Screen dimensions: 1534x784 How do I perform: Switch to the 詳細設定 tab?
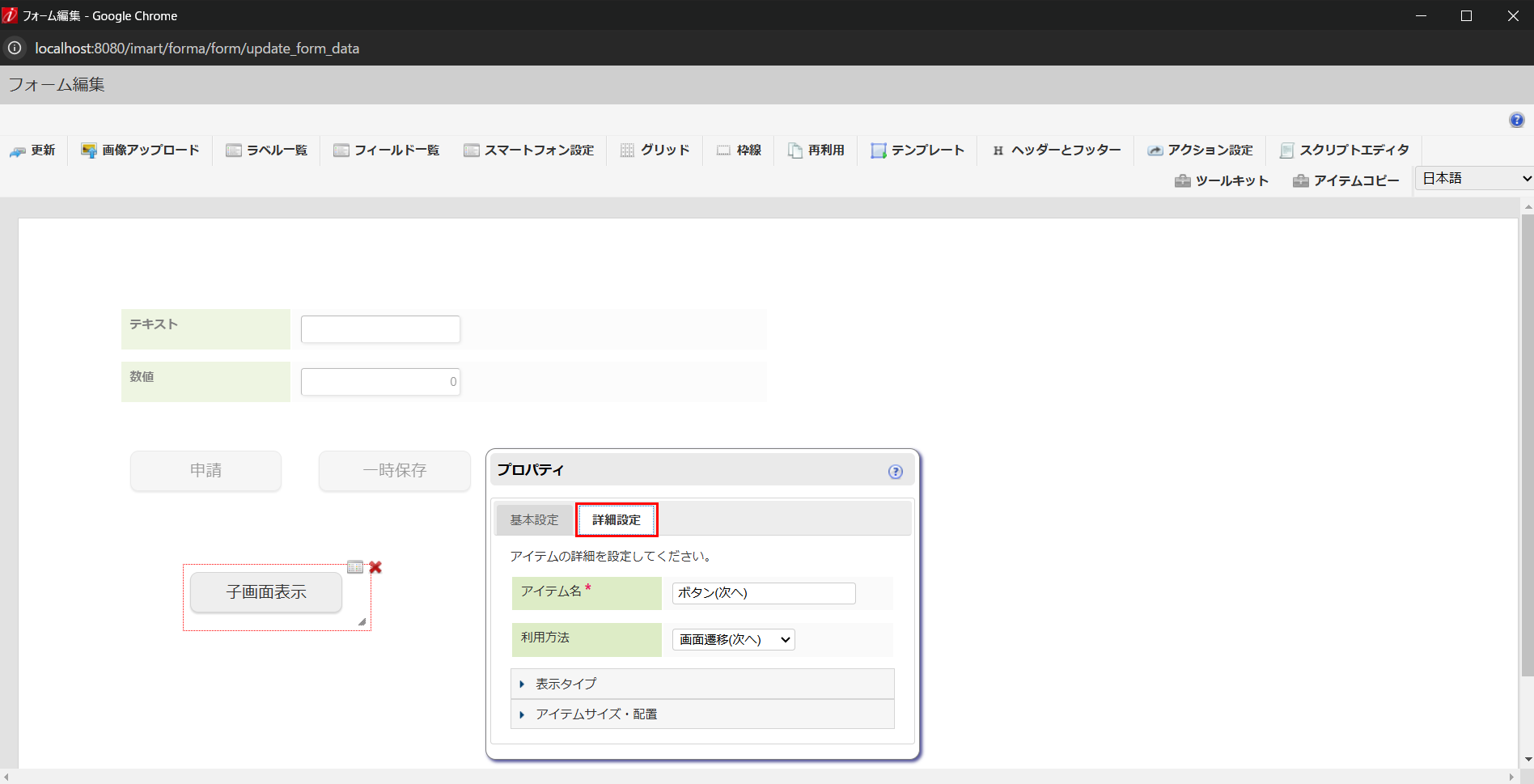(617, 519)
